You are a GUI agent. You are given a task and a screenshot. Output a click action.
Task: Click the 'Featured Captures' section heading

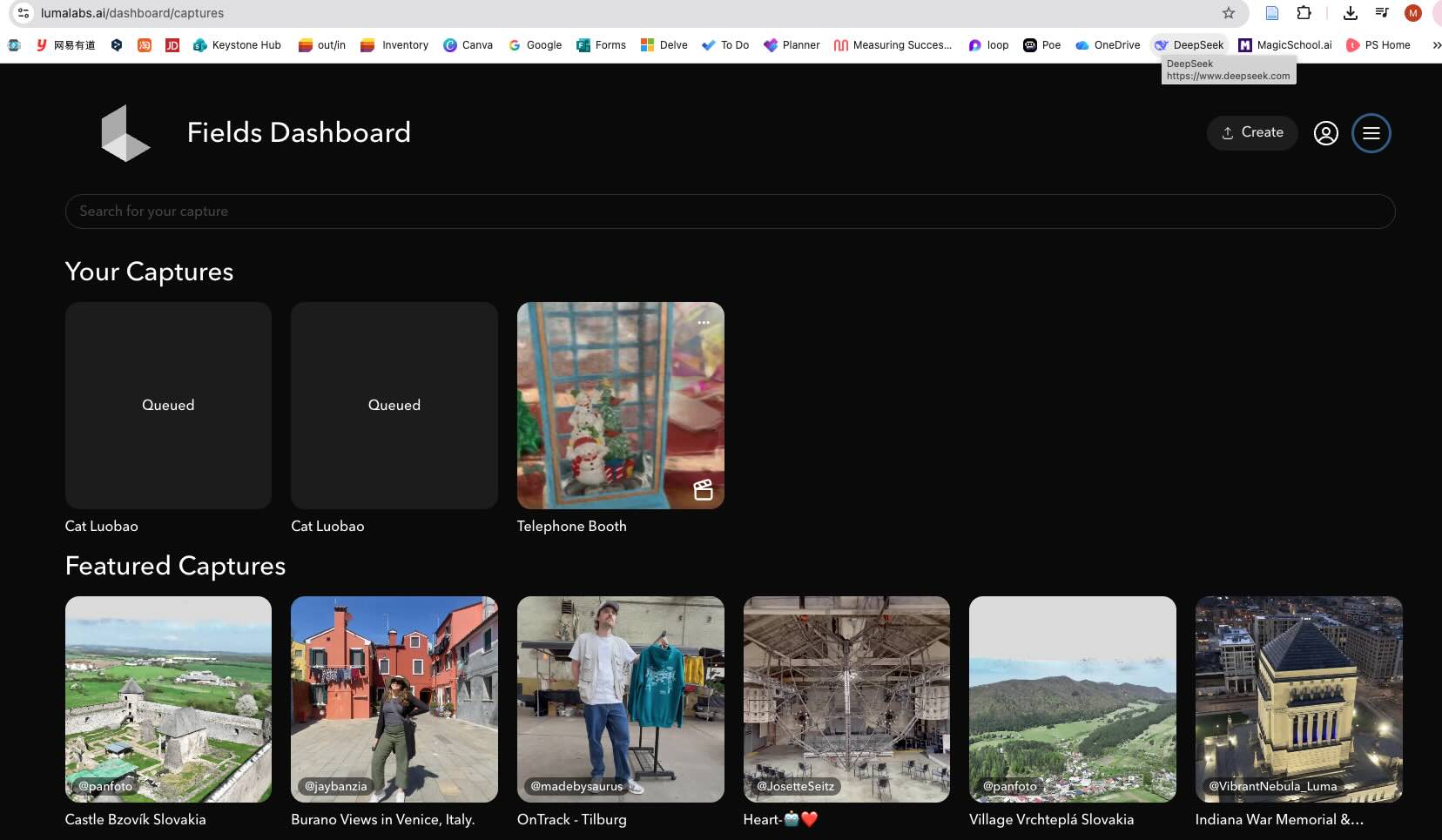[175, 566]
